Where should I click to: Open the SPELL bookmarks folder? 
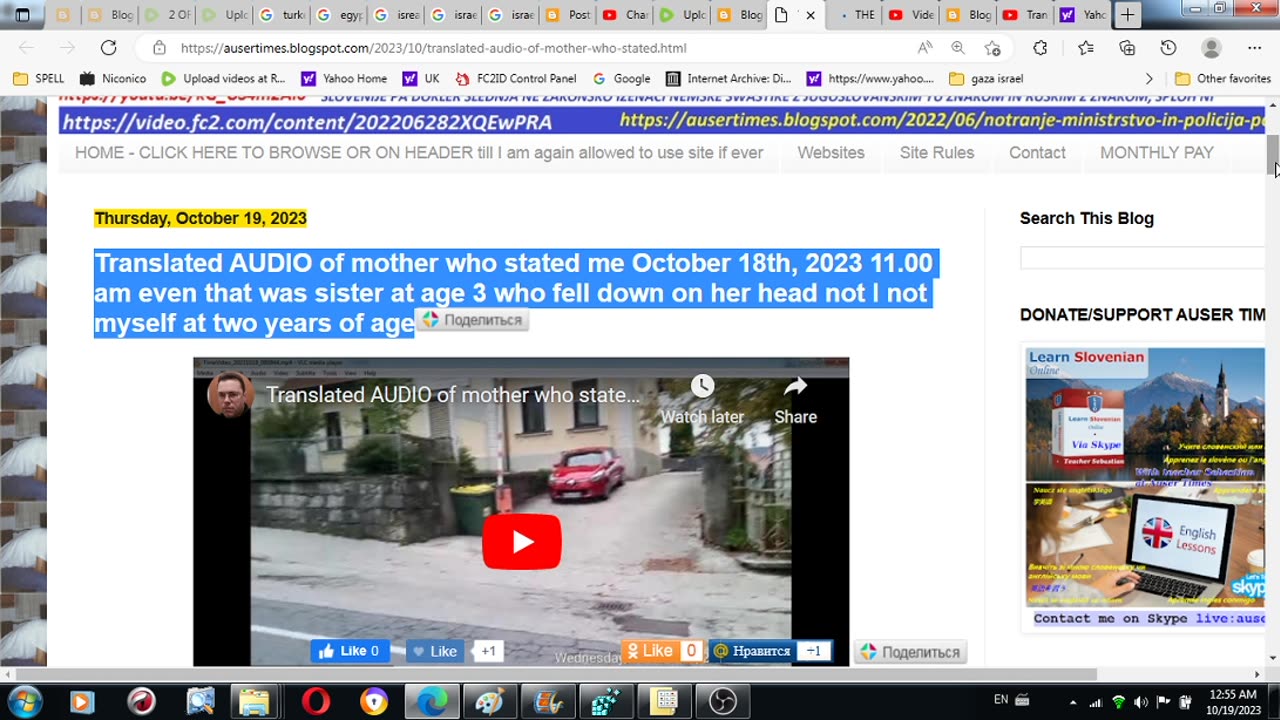tap(39, 78)
